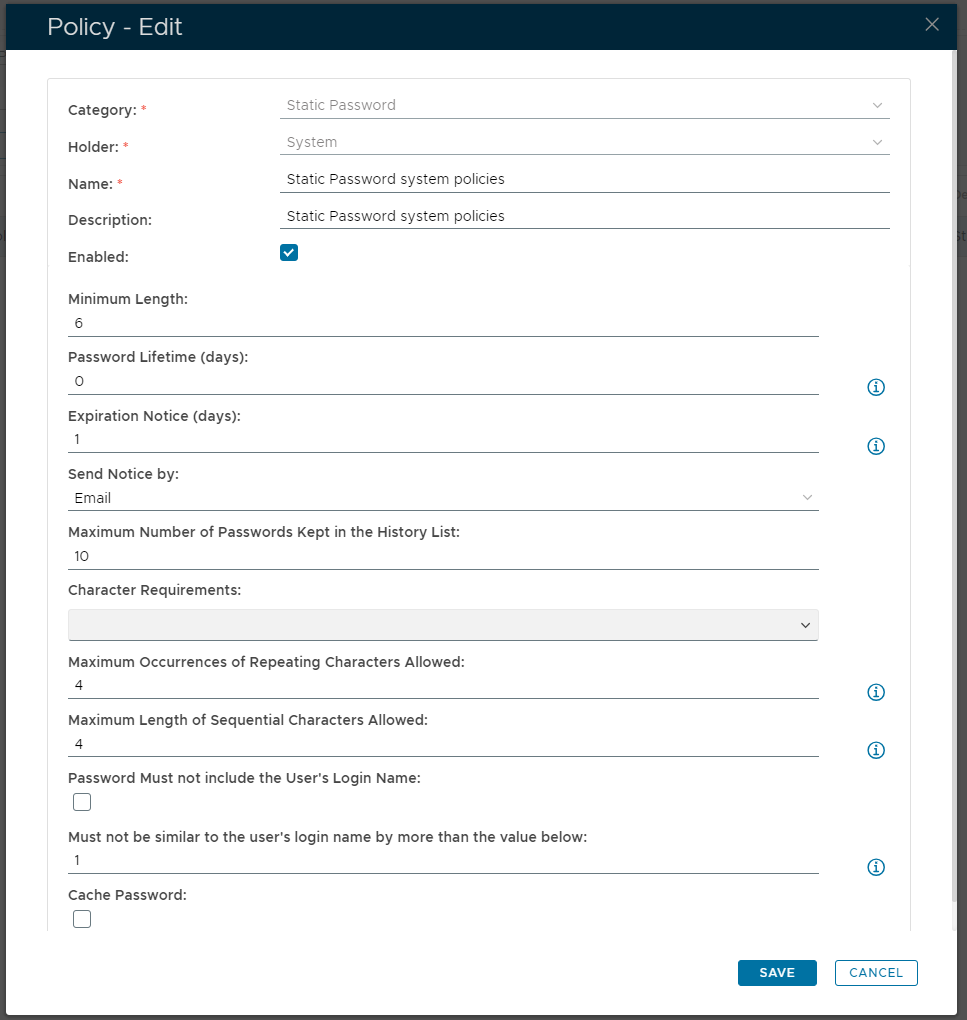Show info for login name similarity value
Image resolution: width=967 pixels, height=1020 pixels.
click(x=876, y=867)
